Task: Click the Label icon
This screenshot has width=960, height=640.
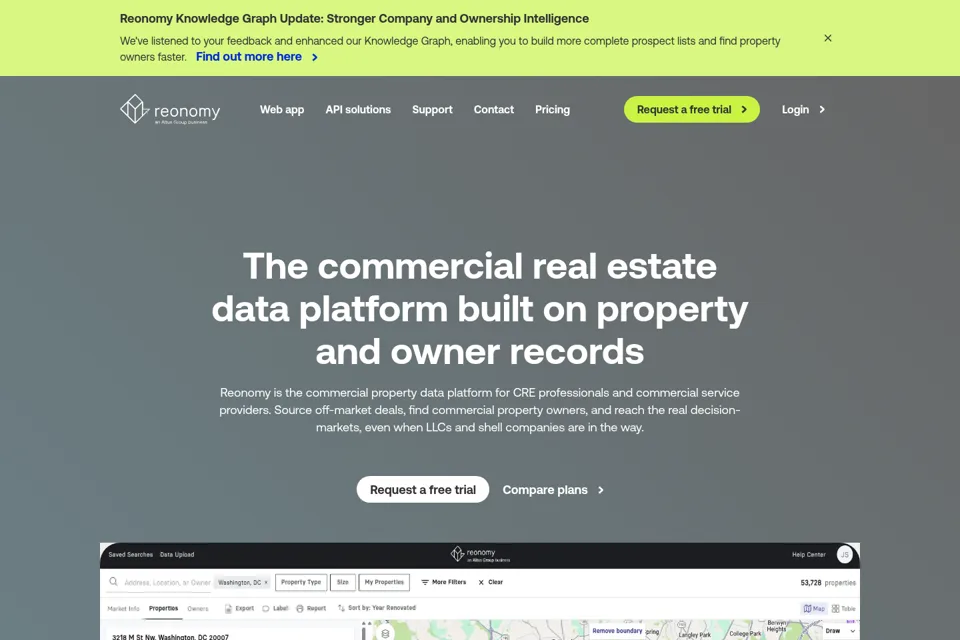Action: point(266,609)
